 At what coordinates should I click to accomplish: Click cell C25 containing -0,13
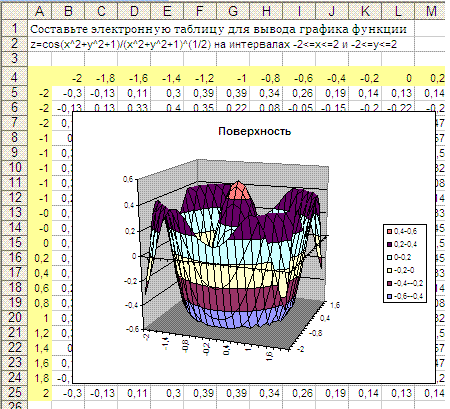click(101, 393)
